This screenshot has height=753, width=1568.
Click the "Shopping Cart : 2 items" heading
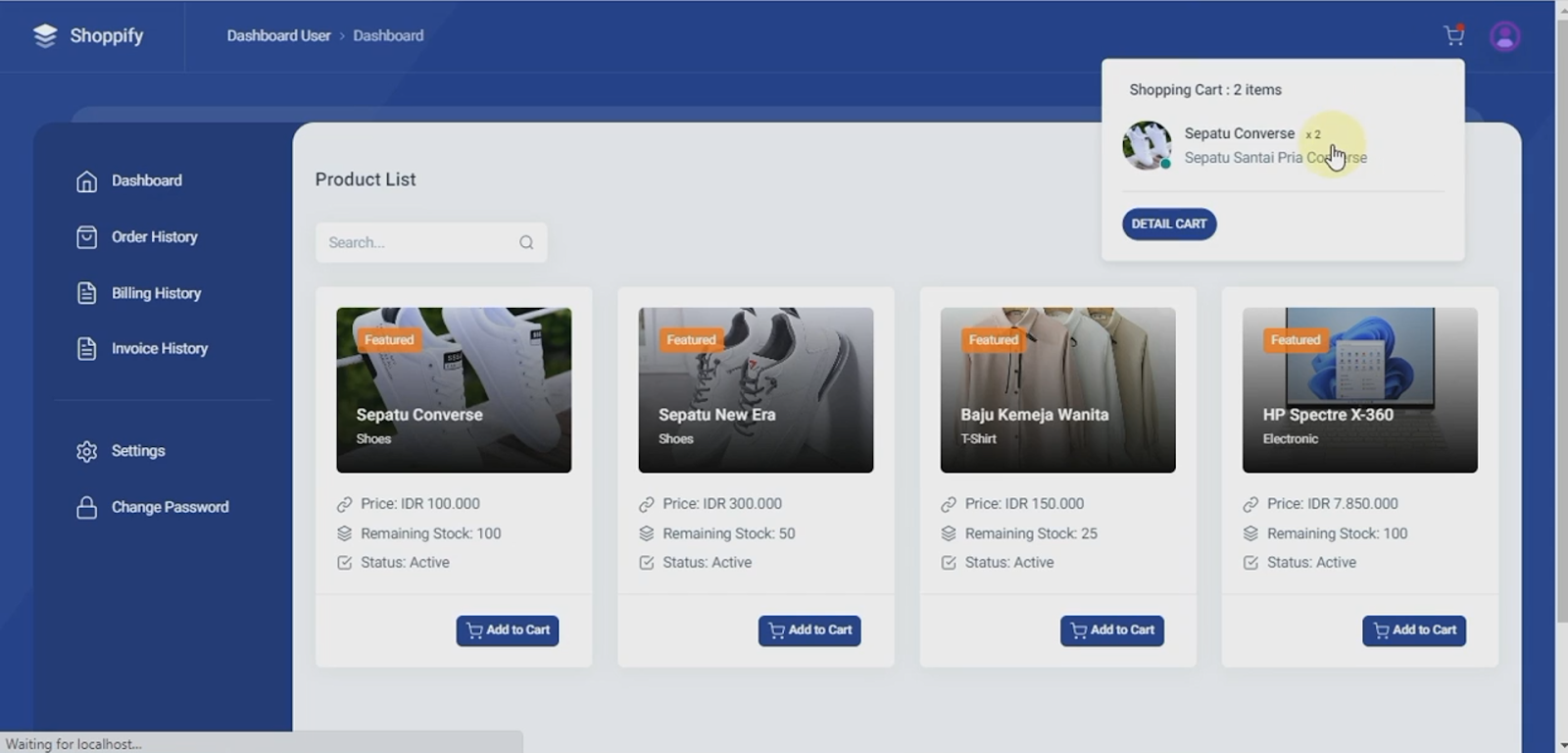1205,89
